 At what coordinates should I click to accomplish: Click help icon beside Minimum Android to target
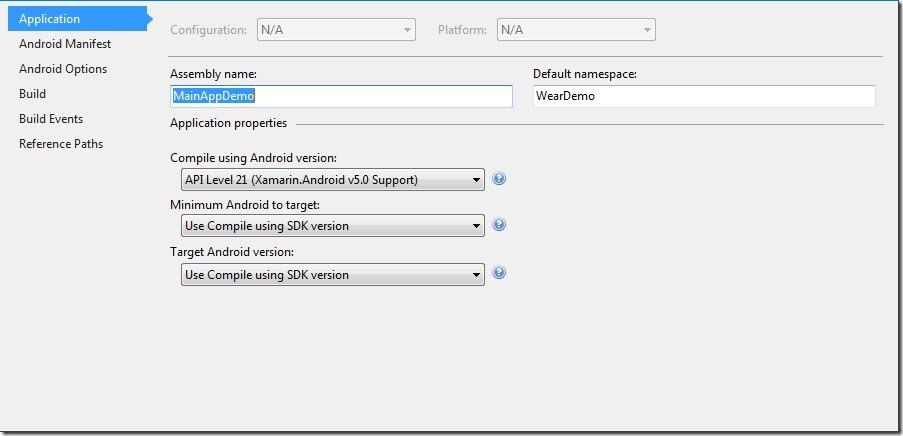point(499,225)
